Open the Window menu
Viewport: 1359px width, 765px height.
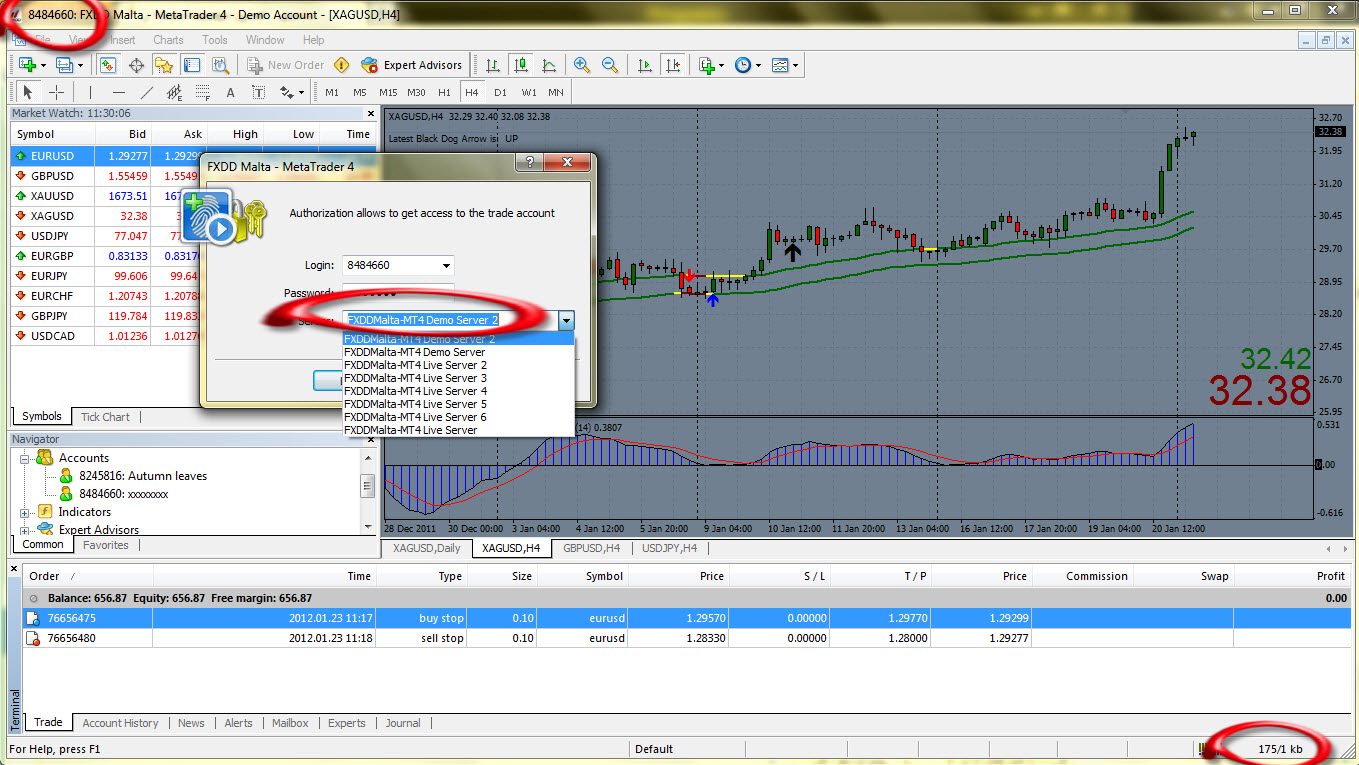pyautogui.click(x=265, y=40)
